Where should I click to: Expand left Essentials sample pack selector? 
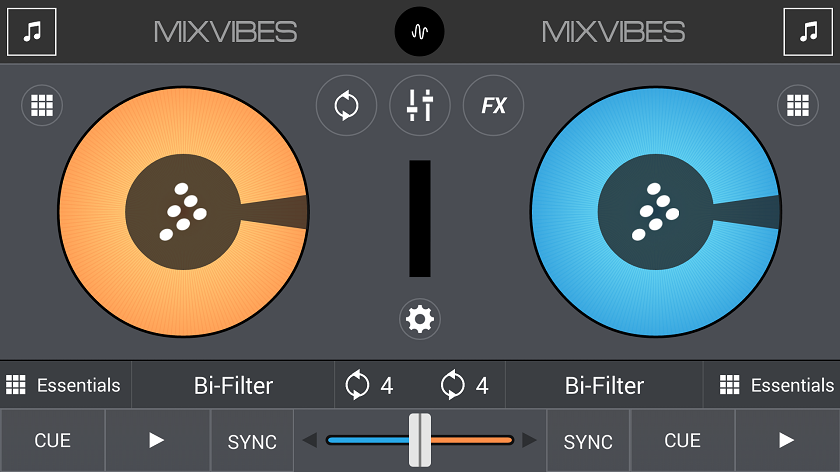tap(65, 385)
